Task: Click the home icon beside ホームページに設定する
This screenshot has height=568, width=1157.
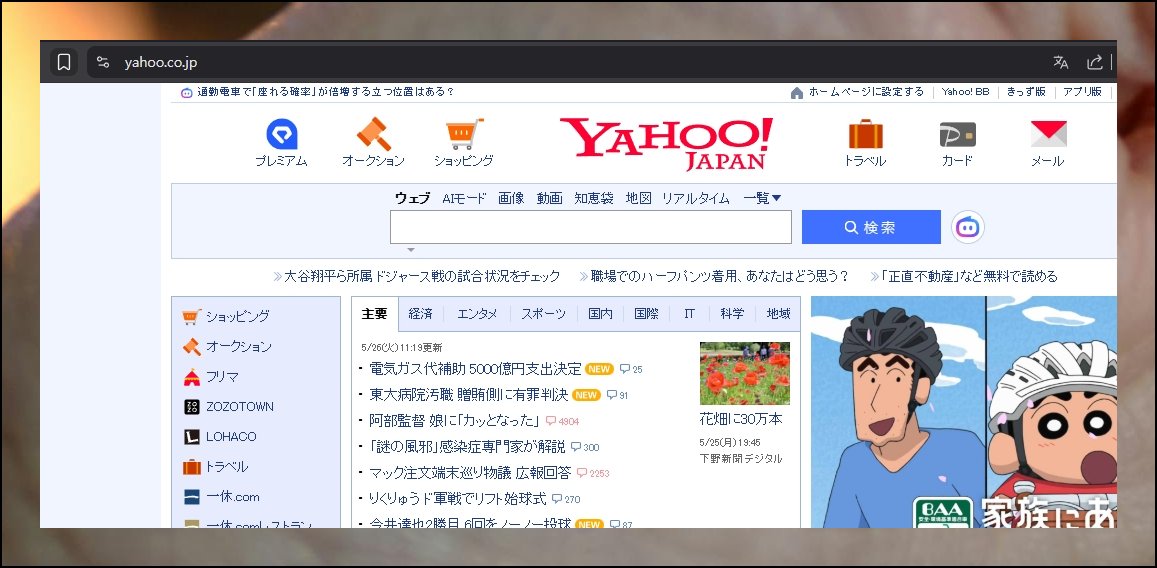Action: pos(797,93)
